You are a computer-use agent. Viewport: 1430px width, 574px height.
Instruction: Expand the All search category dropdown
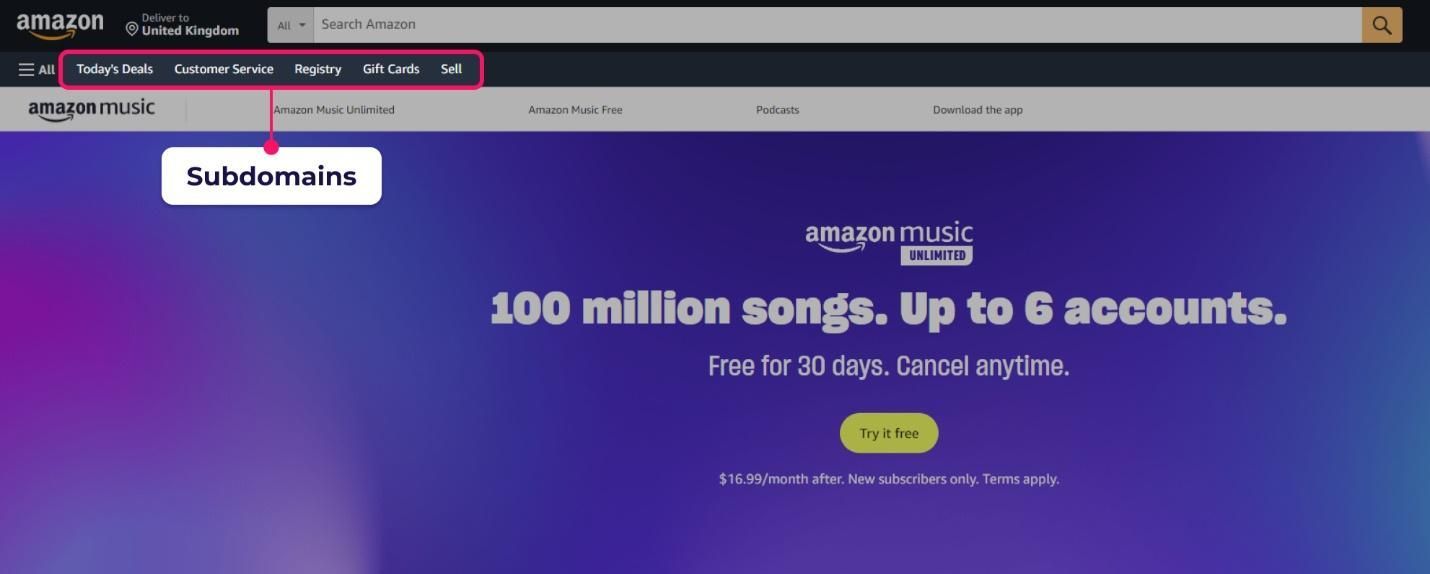coord(291,25)
